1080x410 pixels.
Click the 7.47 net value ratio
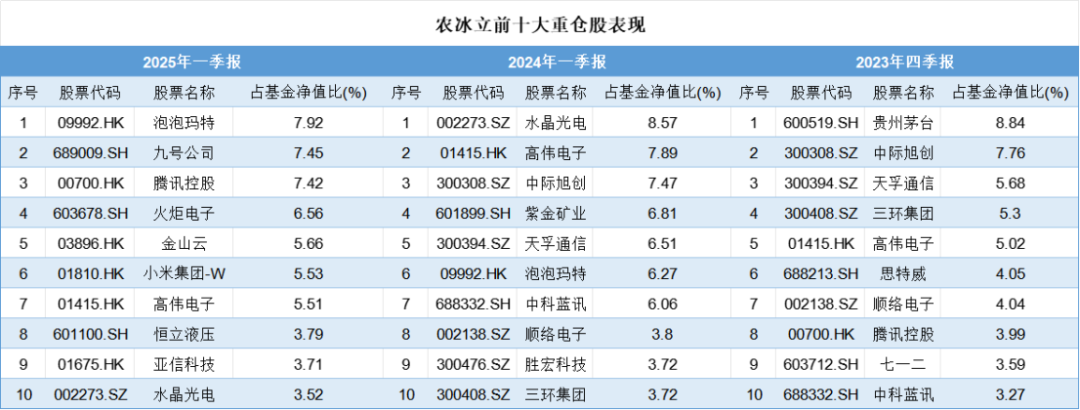tap(663, 183)
